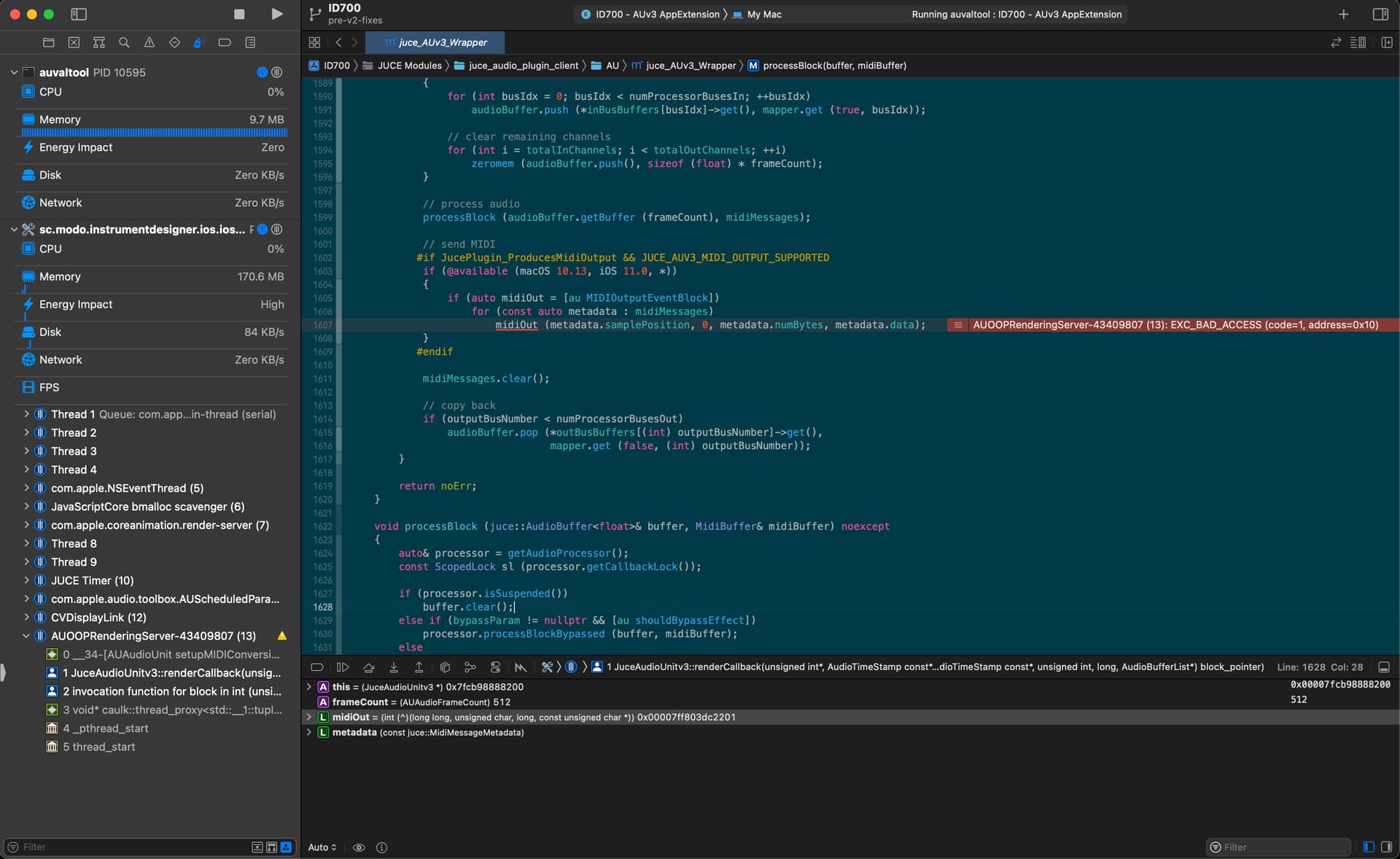The width and height of the screenshot is (1400, 859).
Task: Stop the running scheme
Action: (239, 14)
